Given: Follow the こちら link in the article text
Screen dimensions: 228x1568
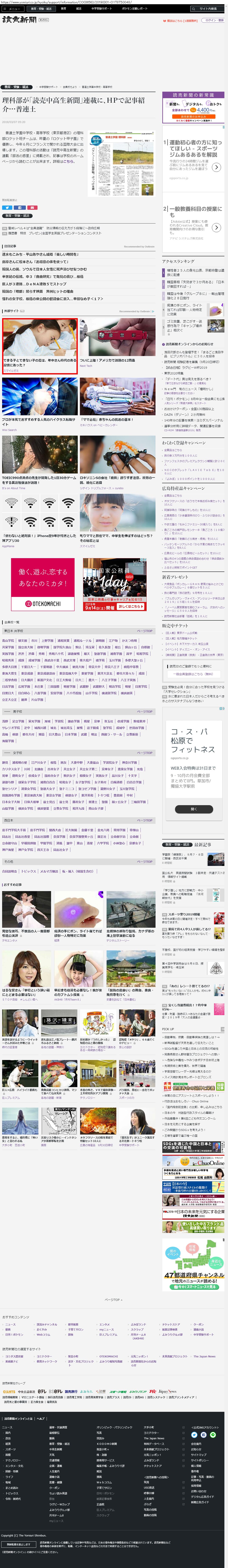Looking at the screenshot, I should (x=68, y=161).
